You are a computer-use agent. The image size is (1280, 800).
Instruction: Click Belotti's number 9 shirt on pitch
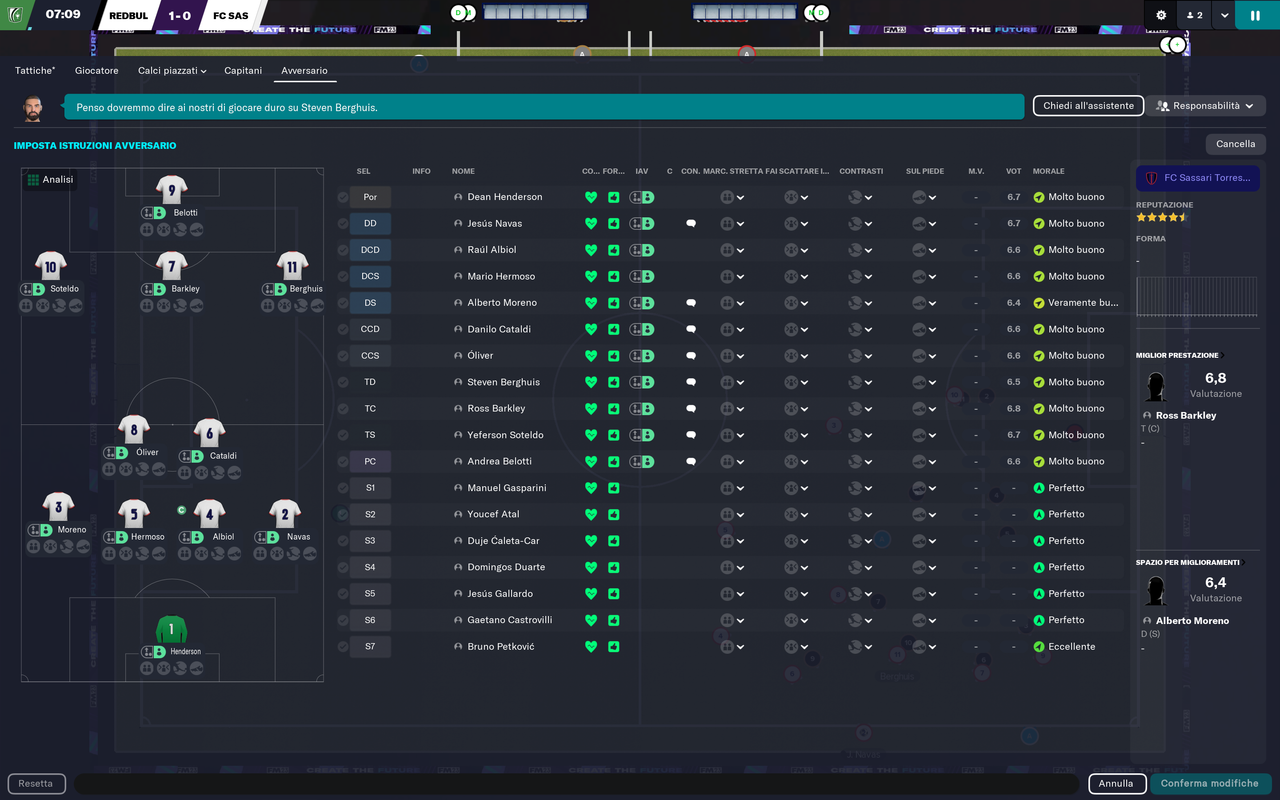[x=172, y=189]
